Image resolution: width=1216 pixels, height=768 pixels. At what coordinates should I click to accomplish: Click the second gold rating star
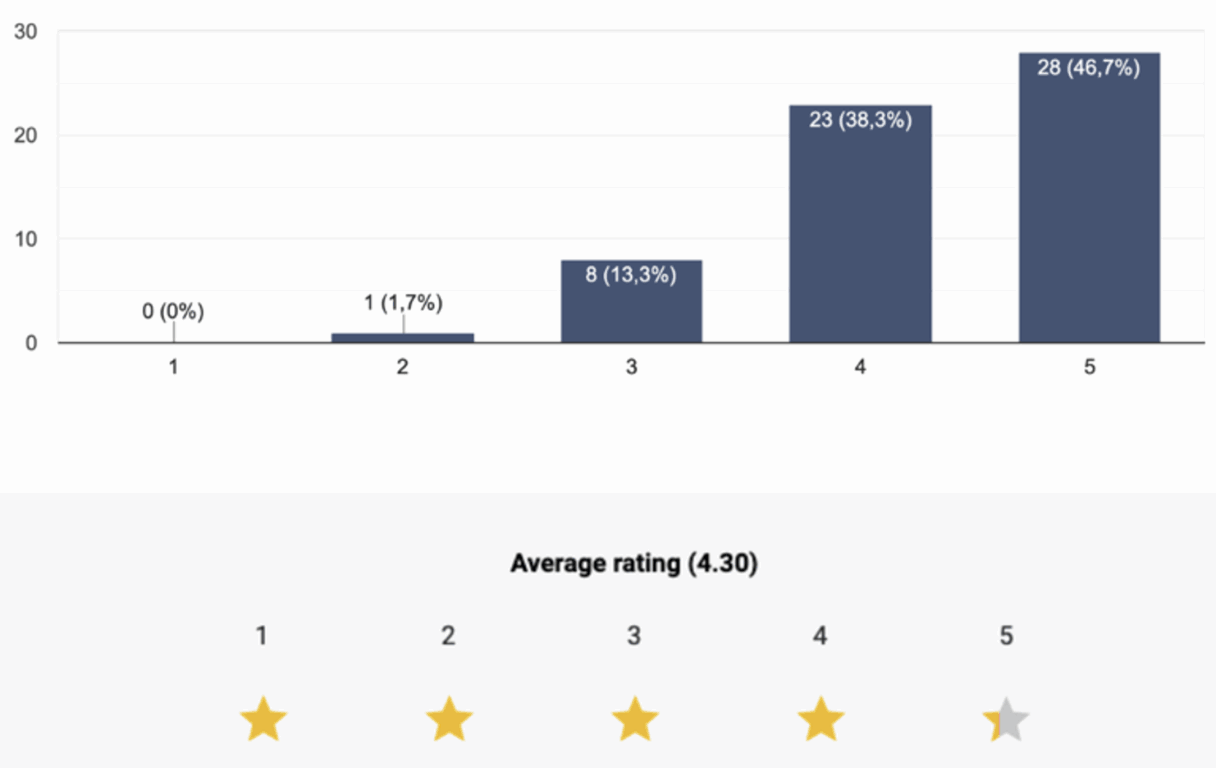[x=449, y=720]
